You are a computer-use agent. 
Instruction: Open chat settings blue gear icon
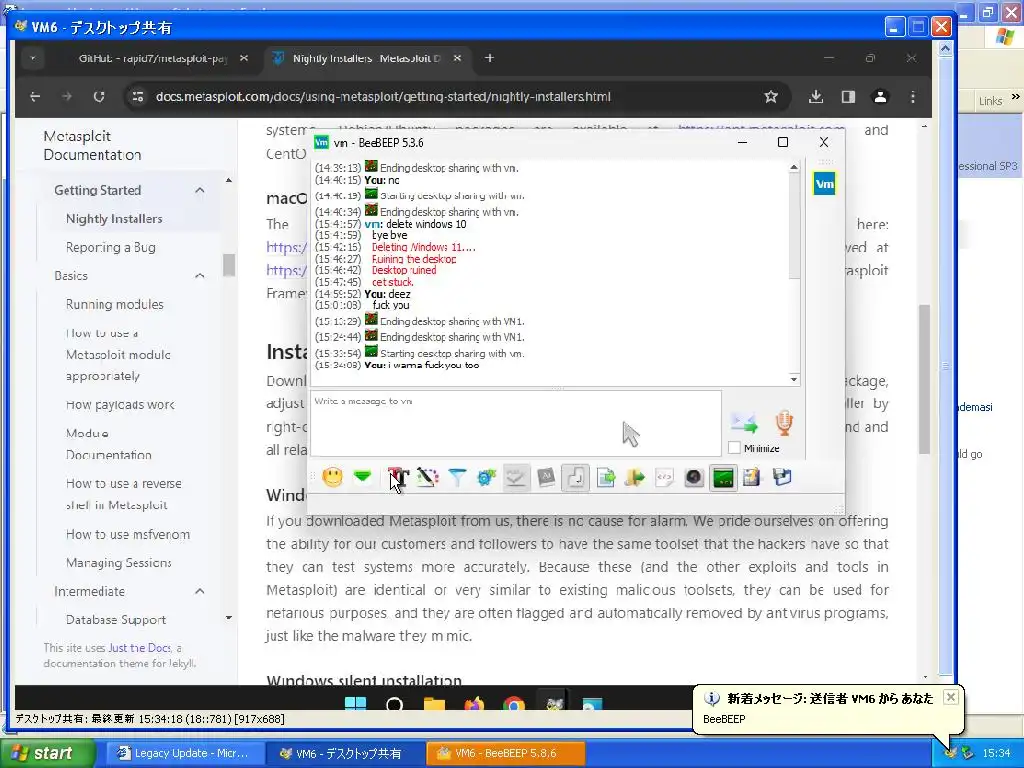click(487, 477)
